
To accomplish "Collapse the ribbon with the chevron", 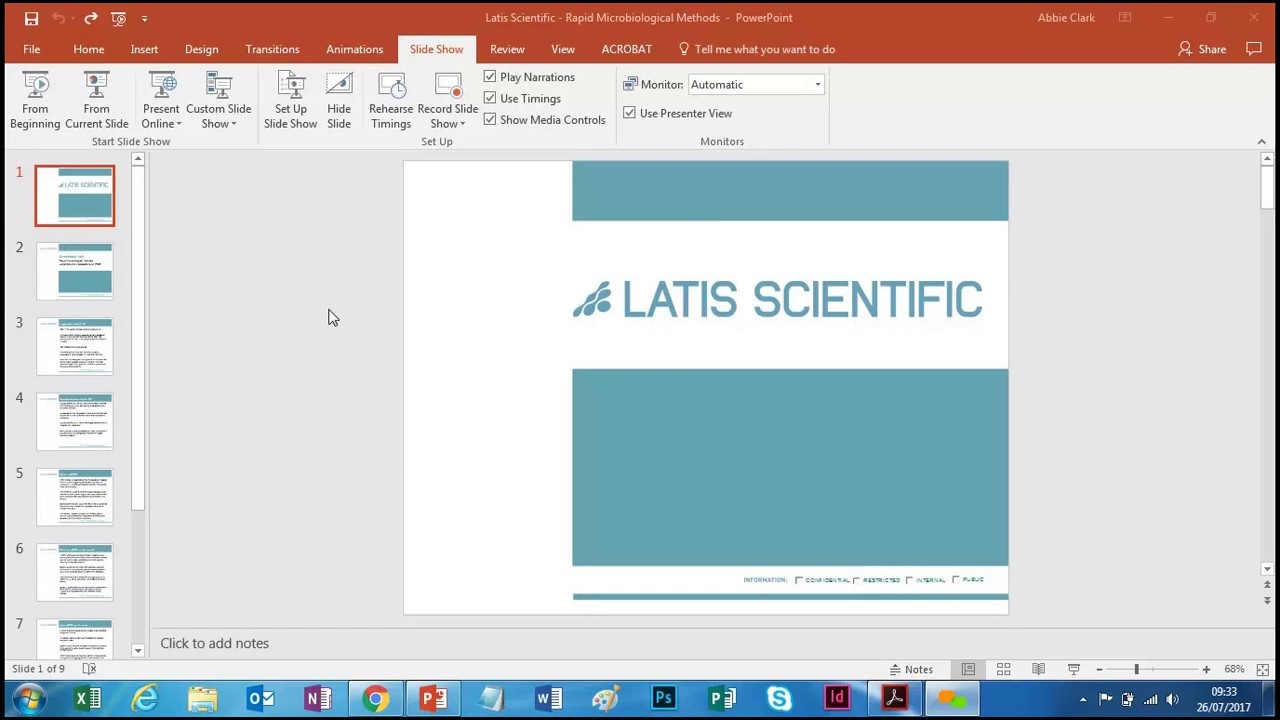I will [1261, 142].
